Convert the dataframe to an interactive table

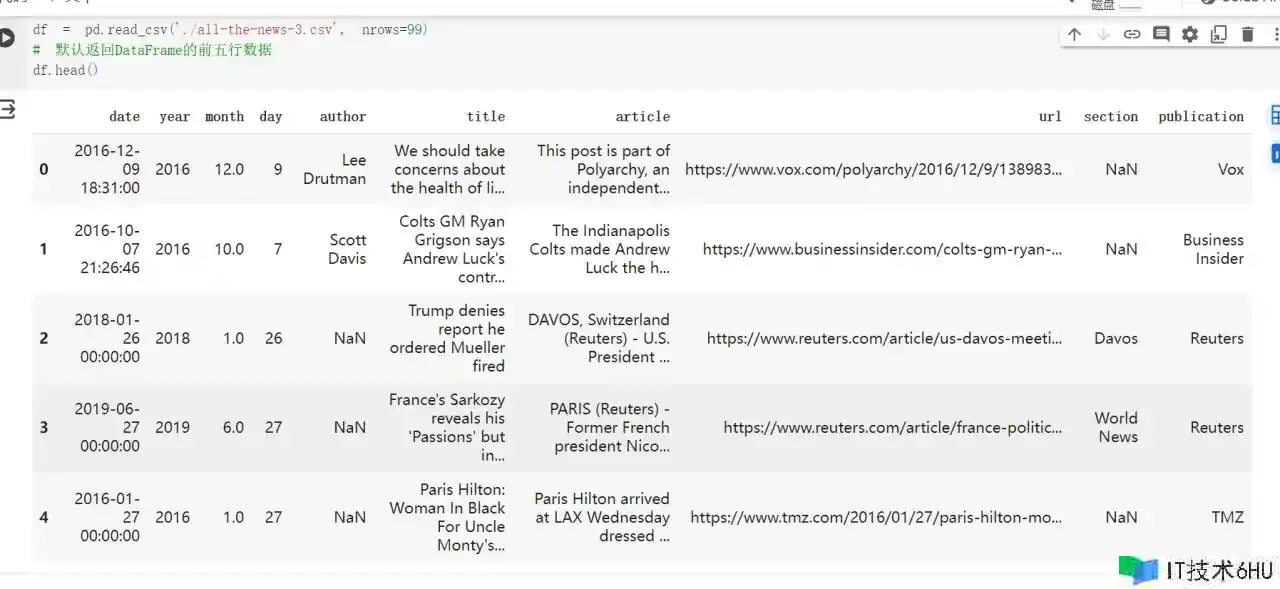[1275, 116]
